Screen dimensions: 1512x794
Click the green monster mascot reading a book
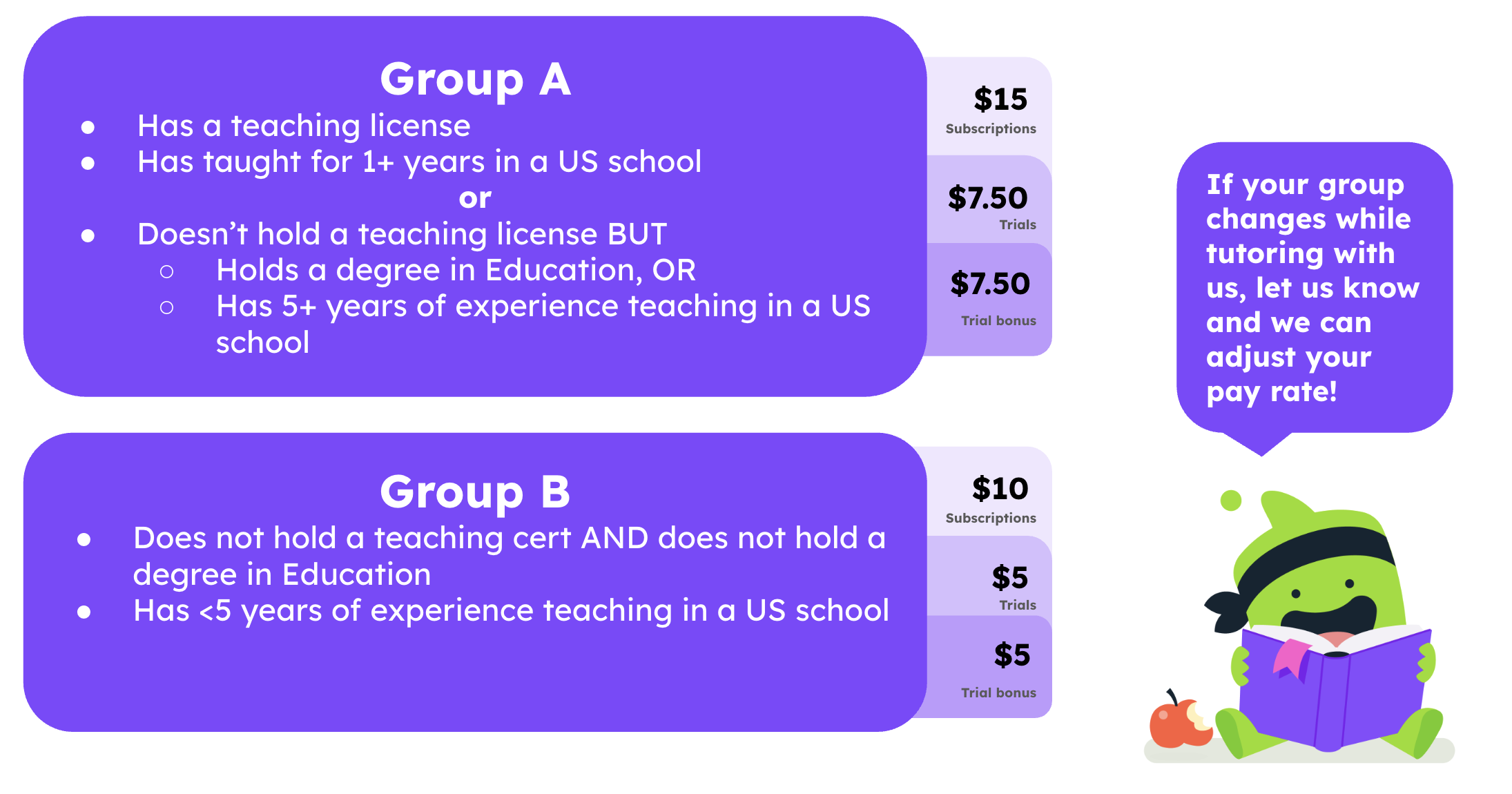pyautogui.click(x=1322, y=625)
